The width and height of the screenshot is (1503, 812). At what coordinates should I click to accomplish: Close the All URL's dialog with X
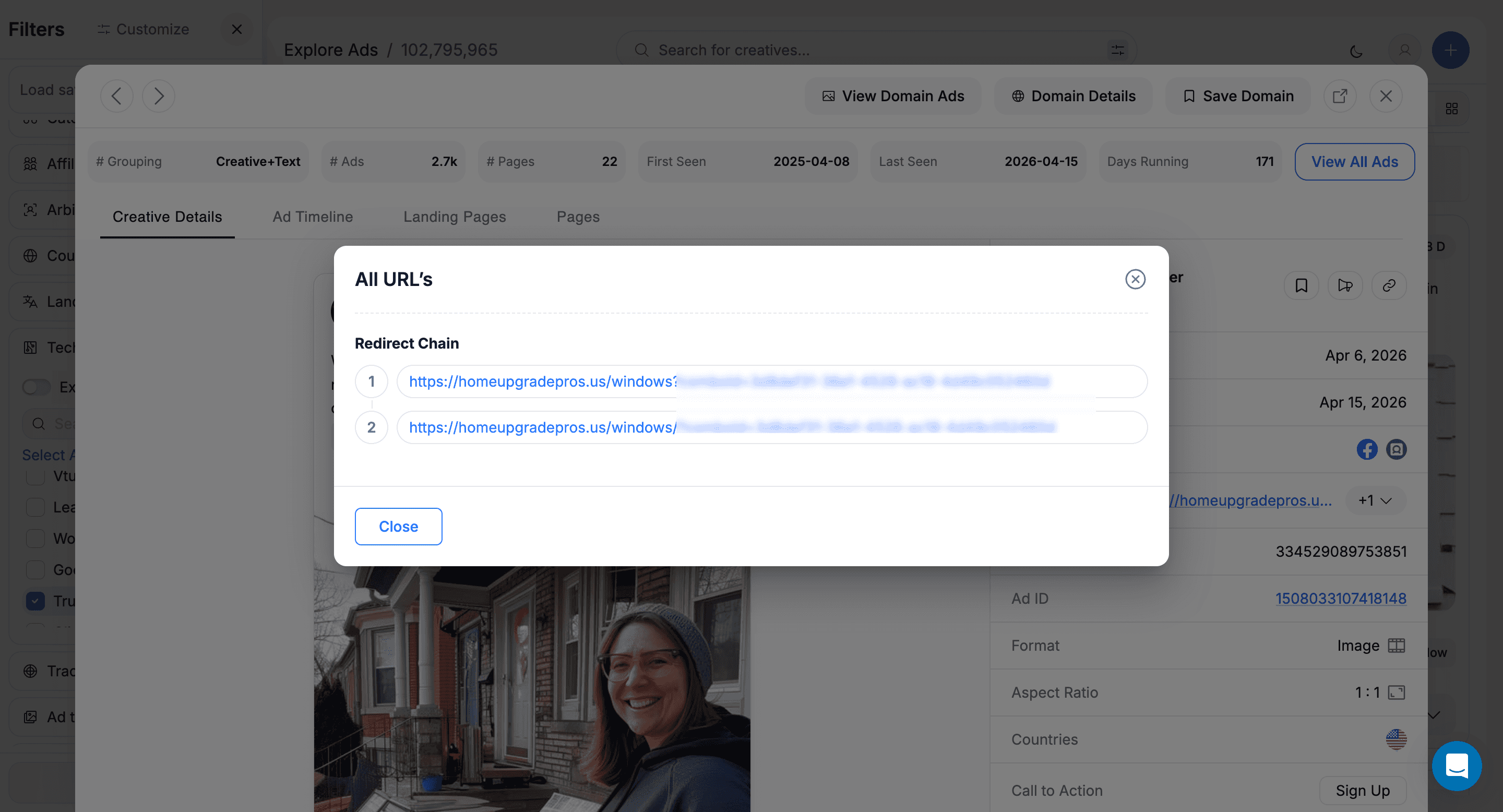point(1135,279)
